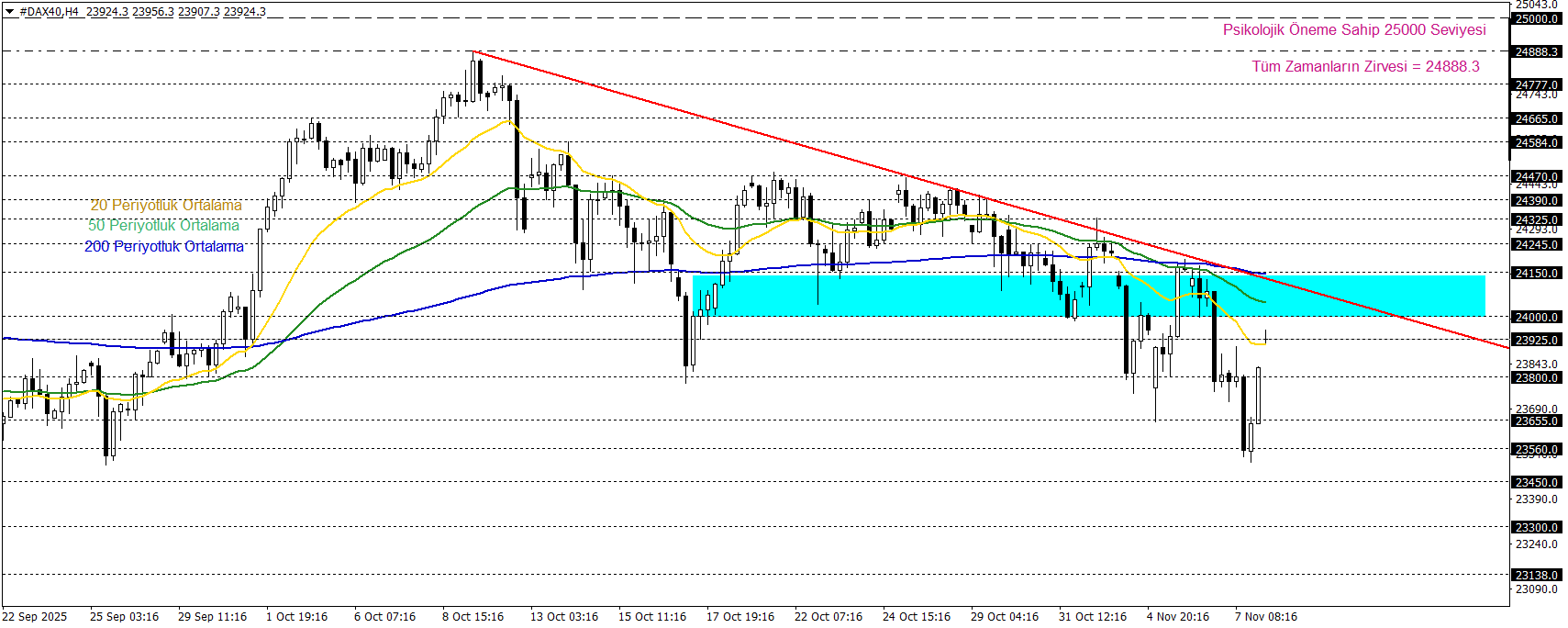Click the '50 Periyotluk Ortalama' legend text
This screenshot has height=628, width=1568.
pos(163,225)
